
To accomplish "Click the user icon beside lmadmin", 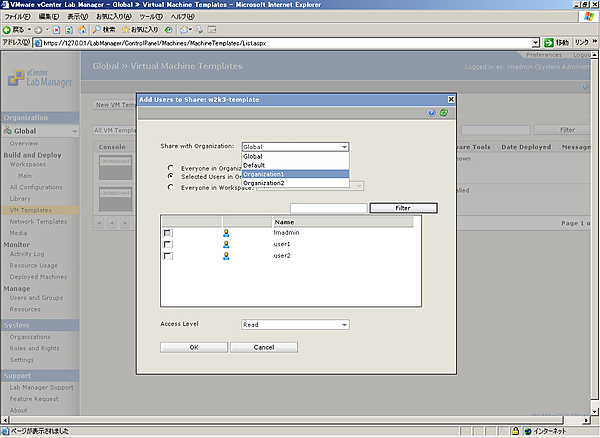I will (x=227, y=232).
